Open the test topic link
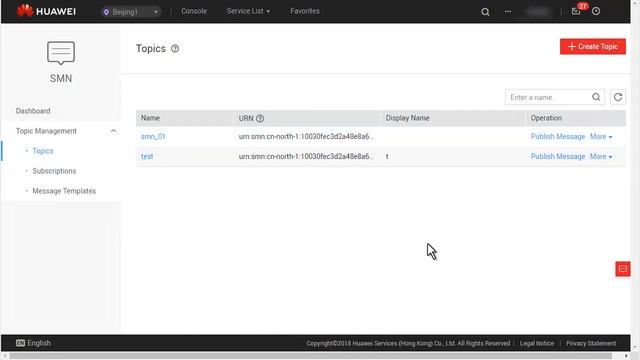The image size is (640, 360). [x=147, y=157]
